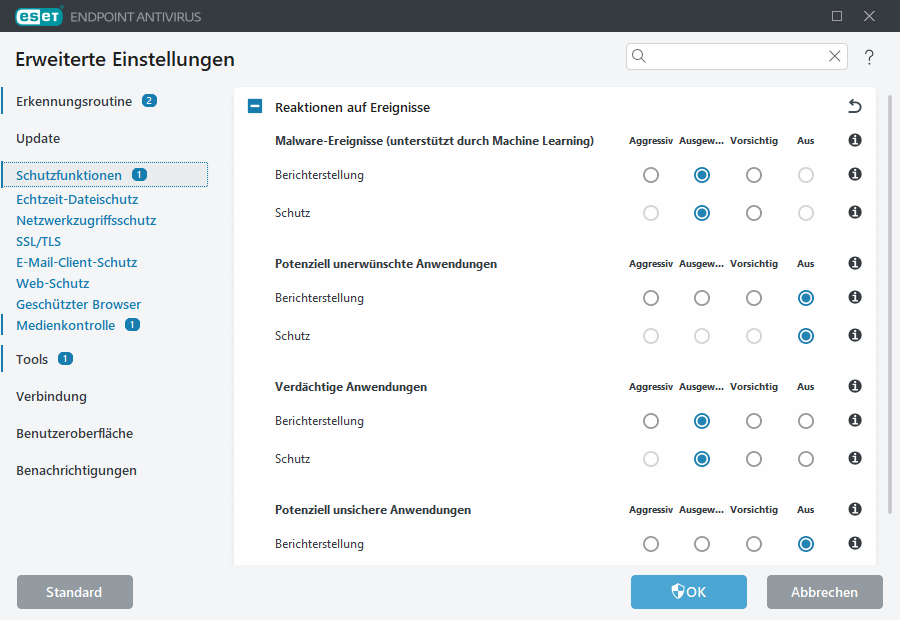The image size is (900, 620).
Task: Restore defaults with the Standard button
Action: point(74,592)
